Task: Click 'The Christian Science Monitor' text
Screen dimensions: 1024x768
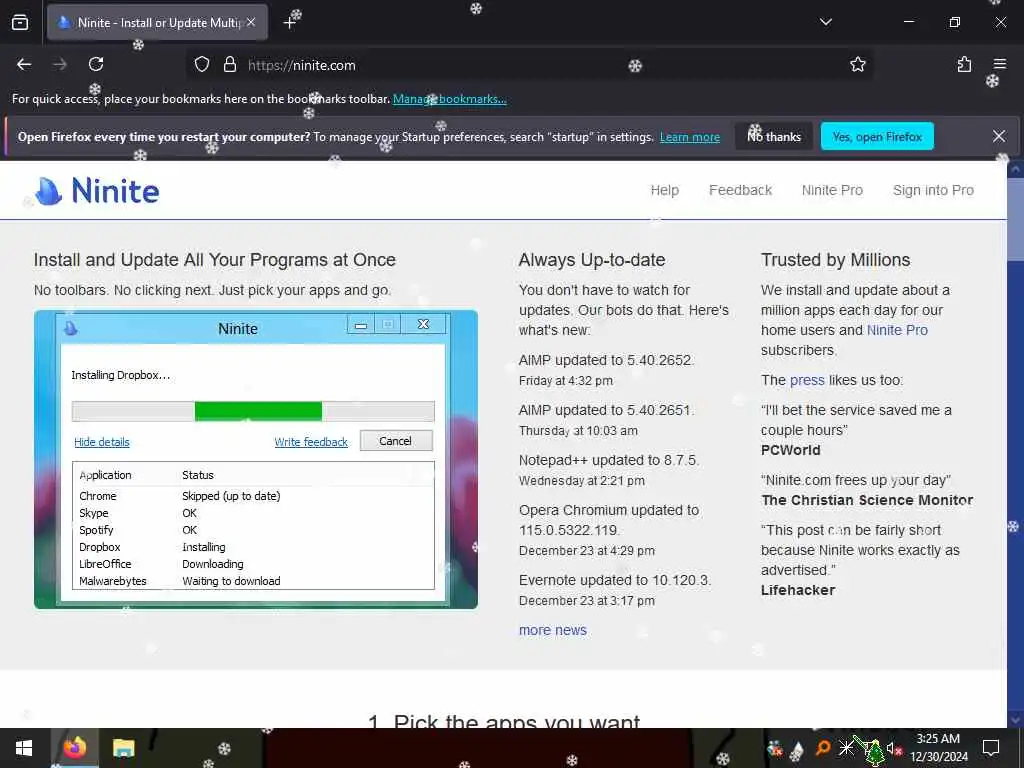Action: click(867, 500)
